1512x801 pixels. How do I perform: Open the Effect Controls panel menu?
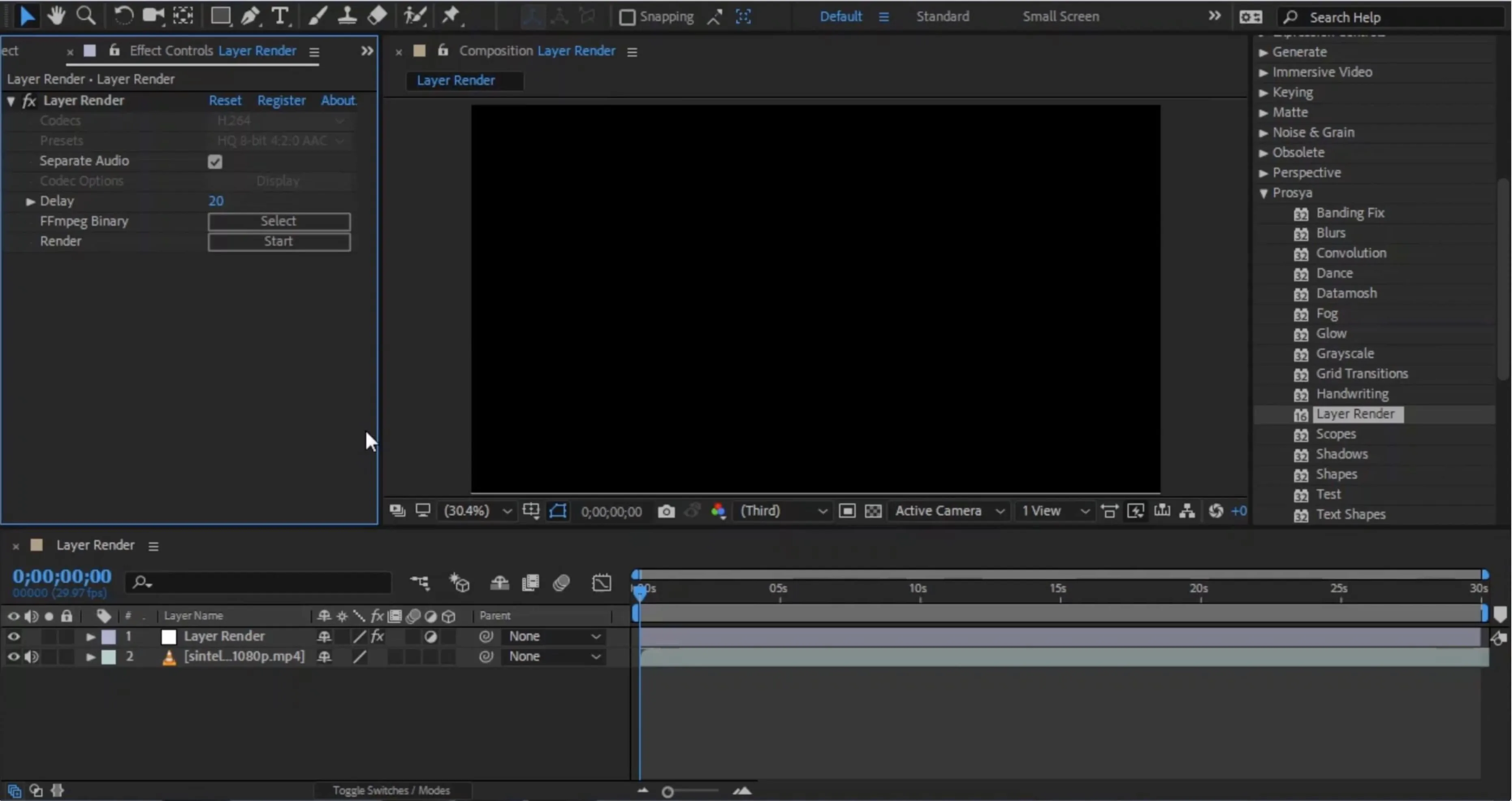[x=314, y=52]
